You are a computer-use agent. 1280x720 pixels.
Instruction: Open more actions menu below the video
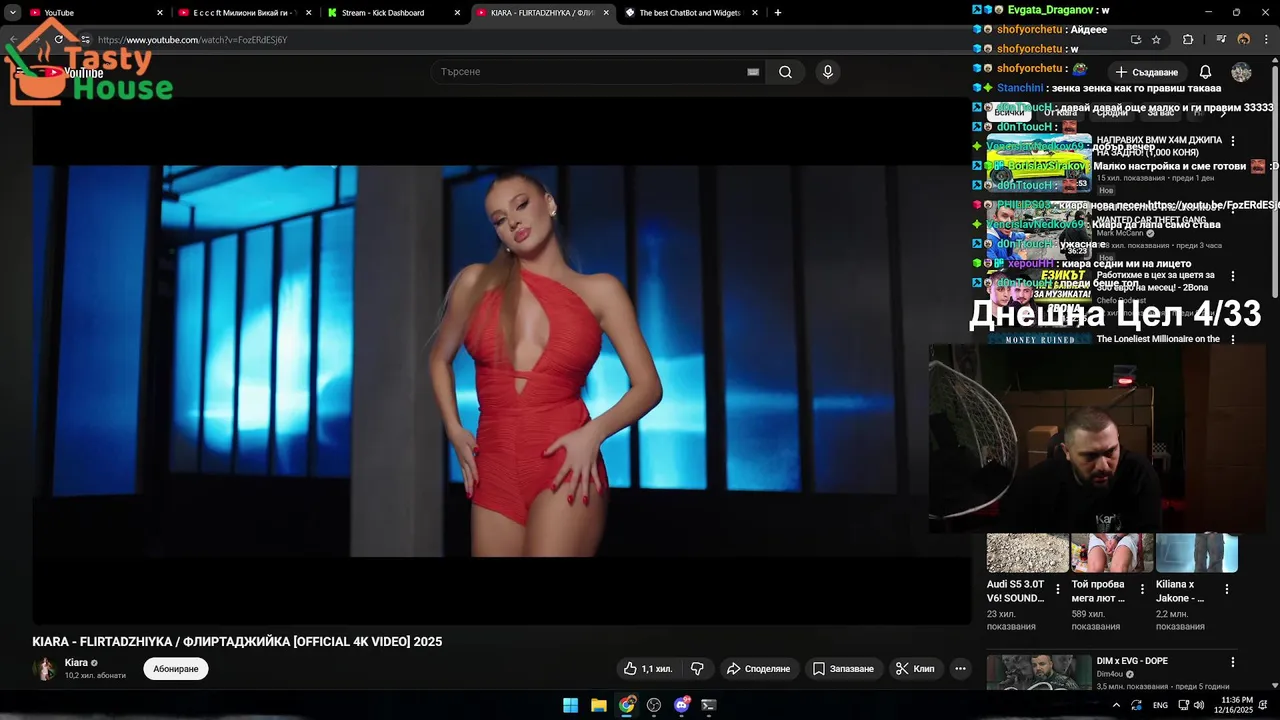coord(960,669)
